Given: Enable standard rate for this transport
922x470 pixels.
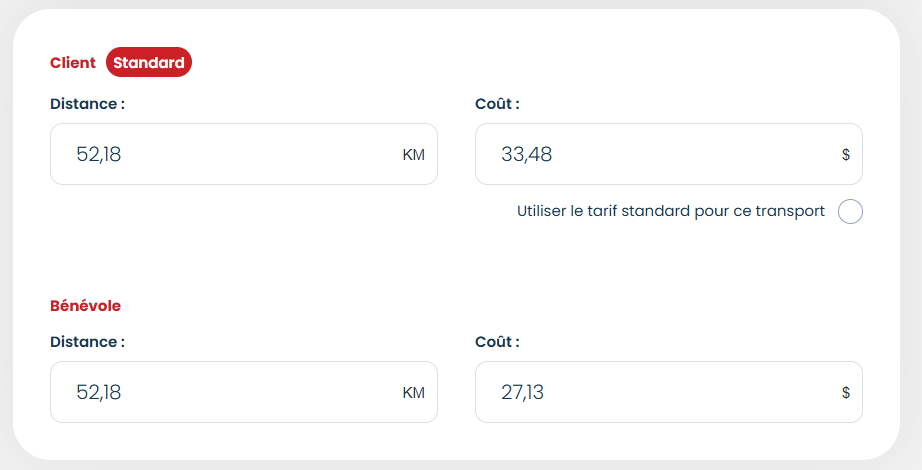Looking at the screenshot, I should point(850,212).
